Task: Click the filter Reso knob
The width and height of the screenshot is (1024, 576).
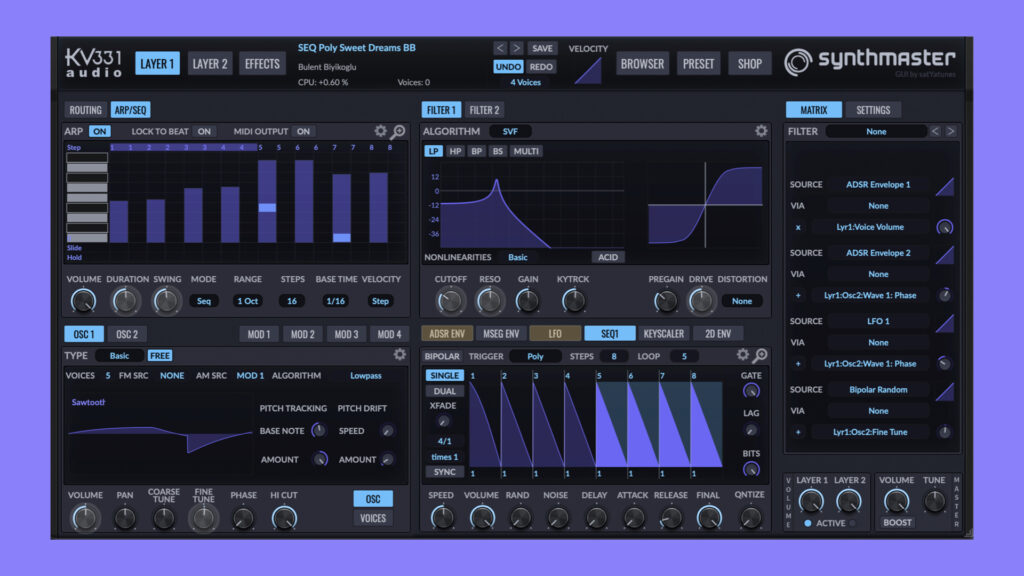Action: coord(489,301)
